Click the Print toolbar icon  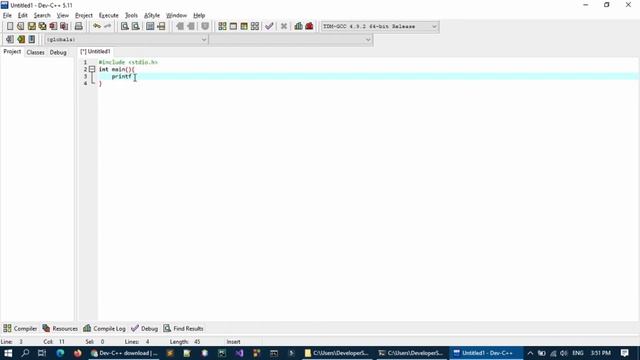tap(78, 26)
